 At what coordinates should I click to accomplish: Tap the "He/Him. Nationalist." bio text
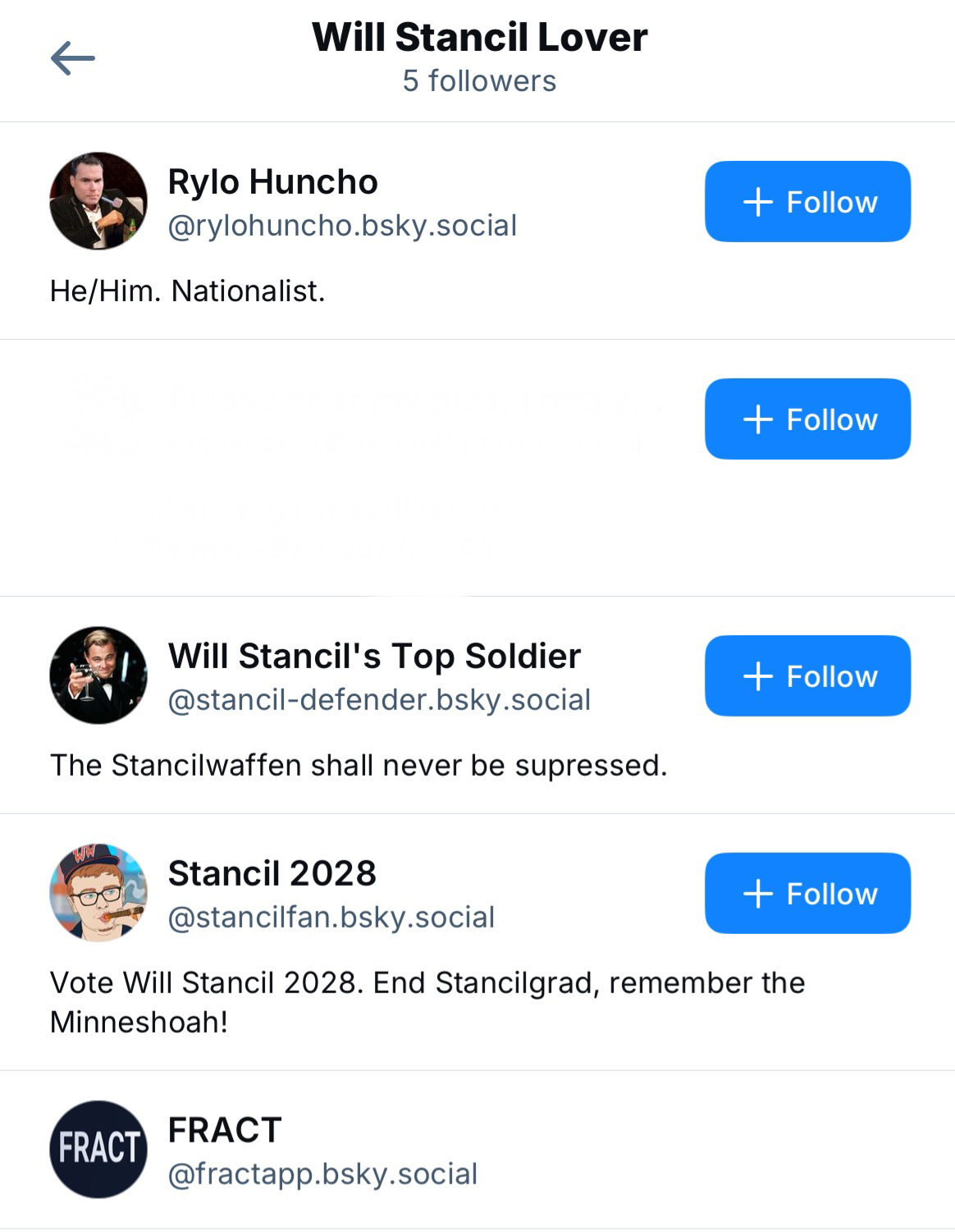pos(187,291)
